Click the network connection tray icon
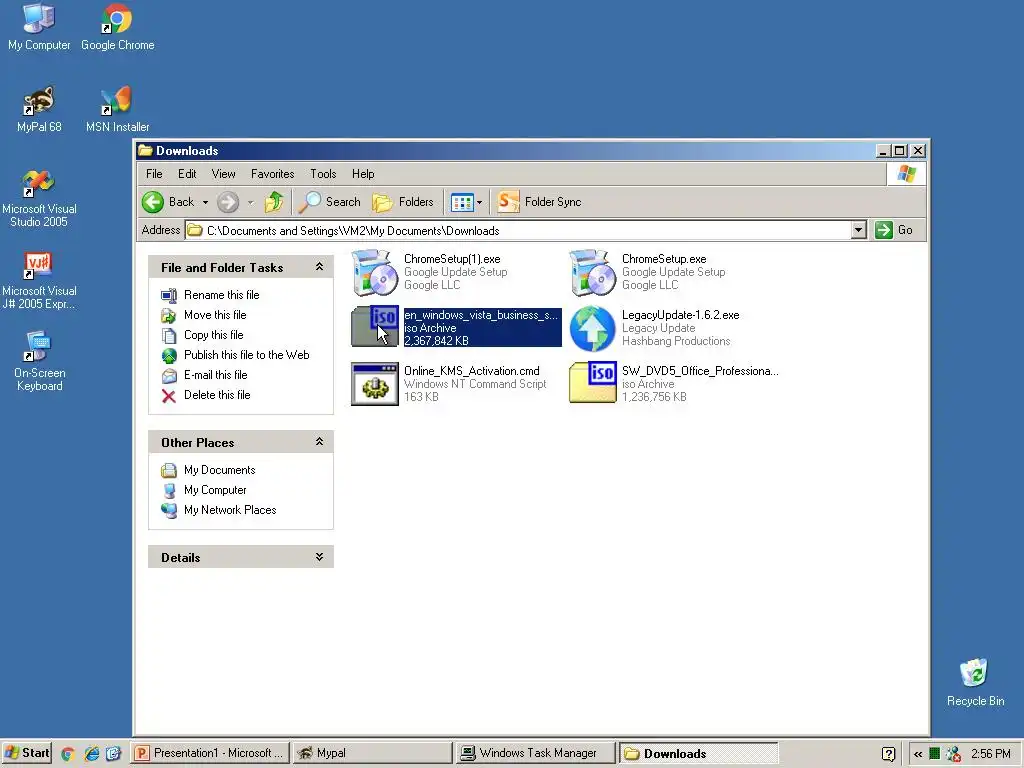1024x768 pixels. pyautogui.click(x=953, y=754)
